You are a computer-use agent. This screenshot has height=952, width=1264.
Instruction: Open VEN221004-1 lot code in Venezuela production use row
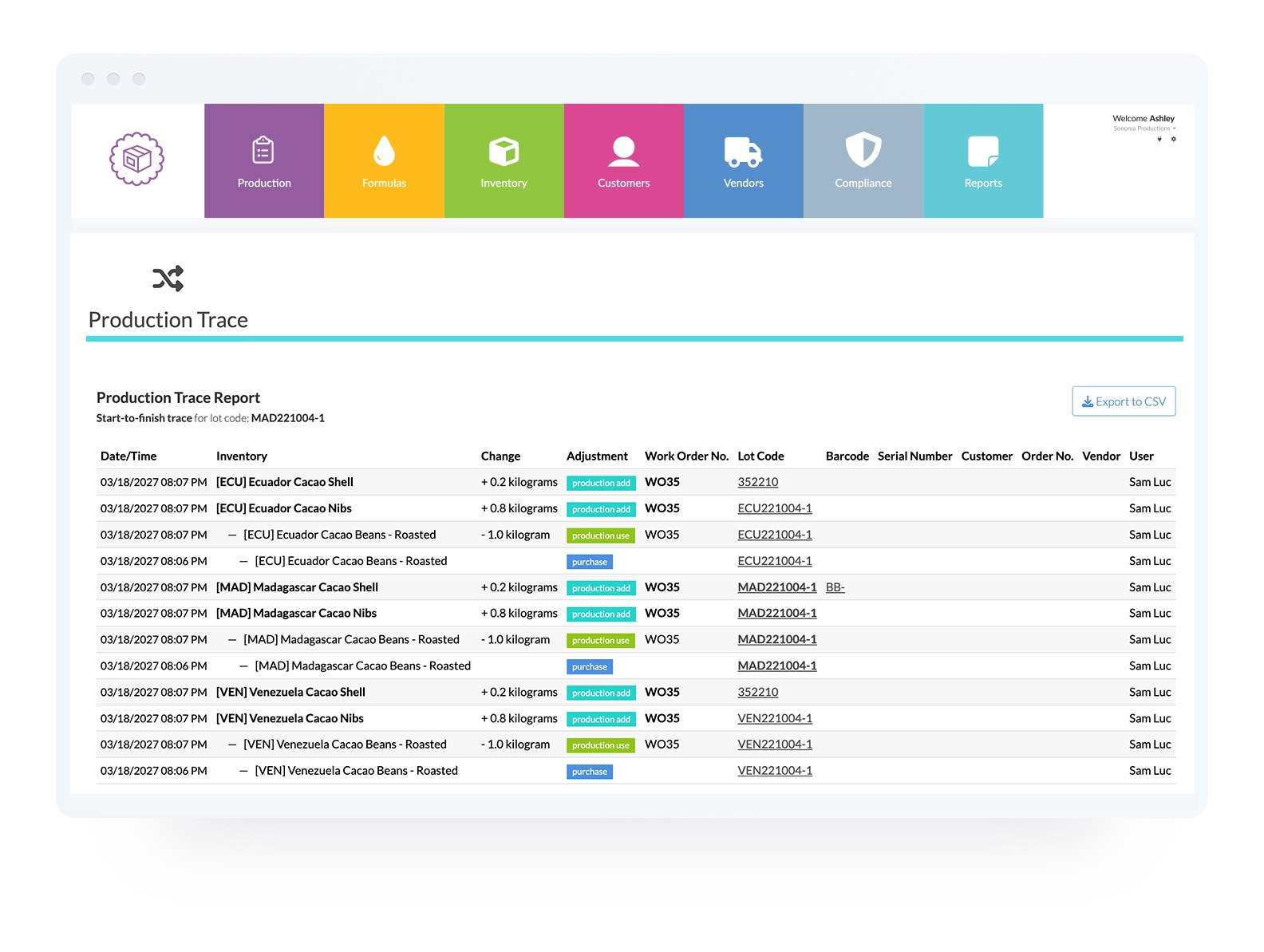(775, 745)
